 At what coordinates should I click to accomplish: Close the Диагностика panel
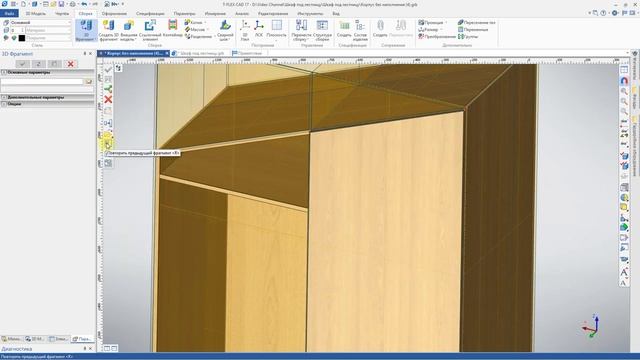pos(91,349)
